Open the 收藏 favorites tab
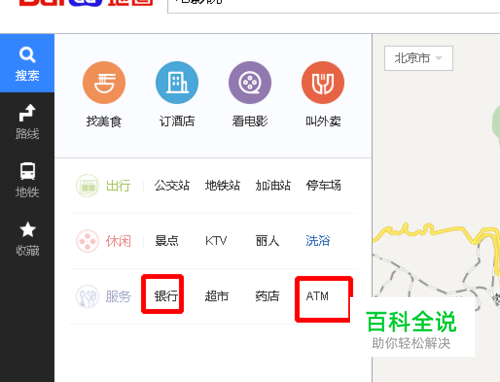500x382 pixels. 27,238
